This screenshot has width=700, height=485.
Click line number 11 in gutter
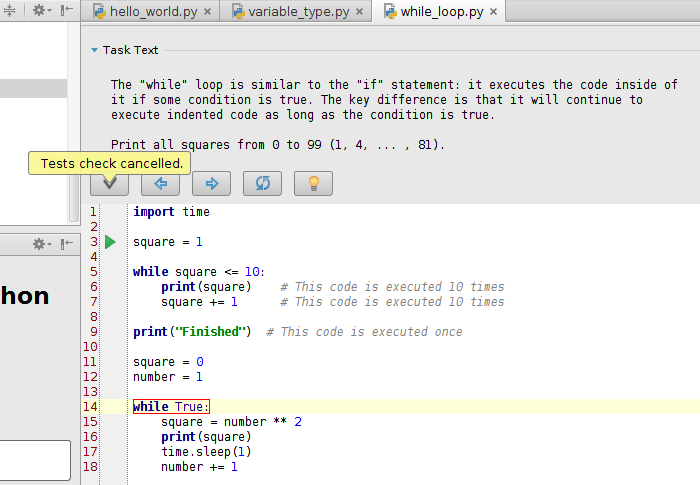[90, 362]
